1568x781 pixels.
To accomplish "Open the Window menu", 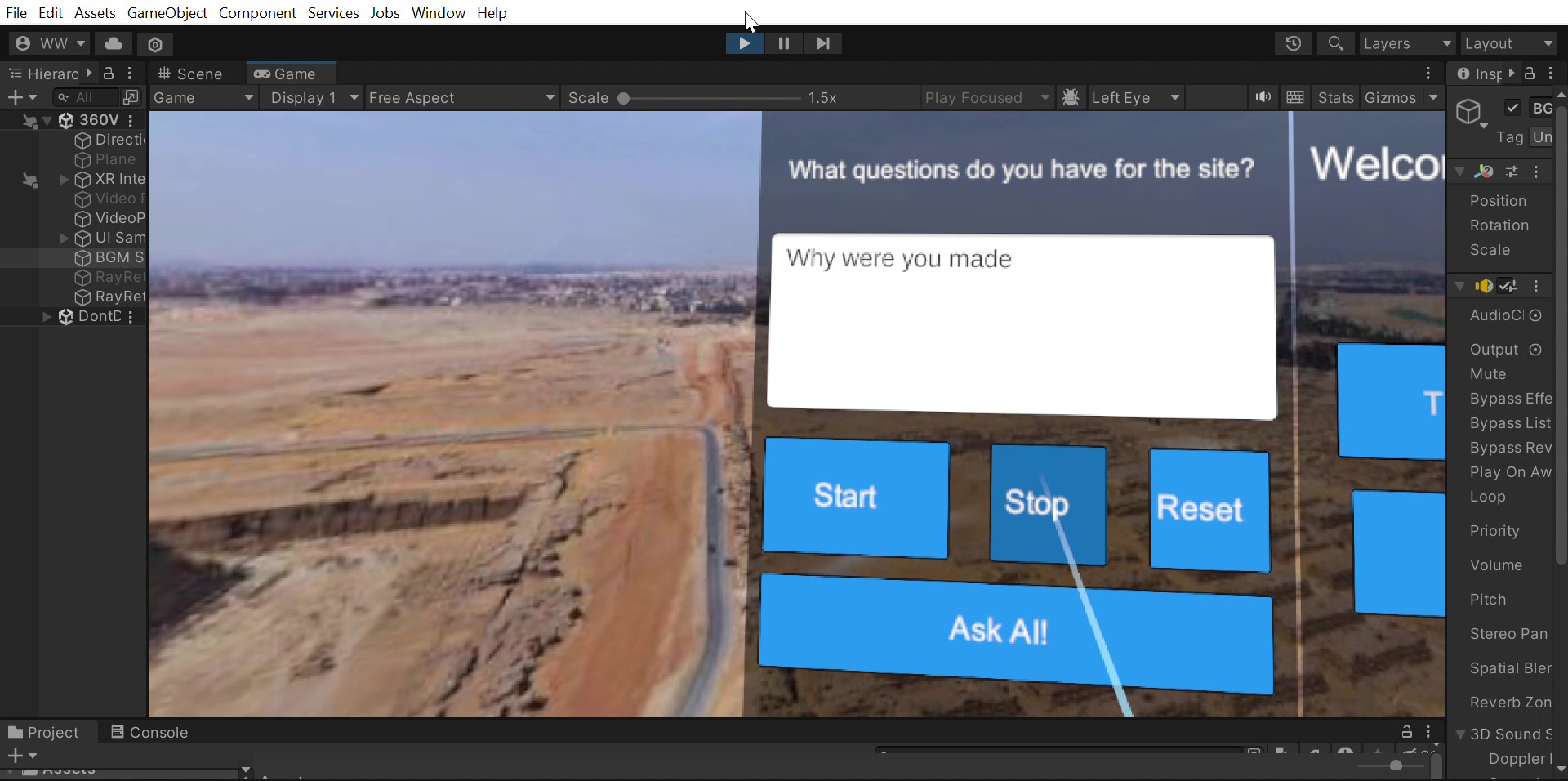I will [x=439, y=12].
